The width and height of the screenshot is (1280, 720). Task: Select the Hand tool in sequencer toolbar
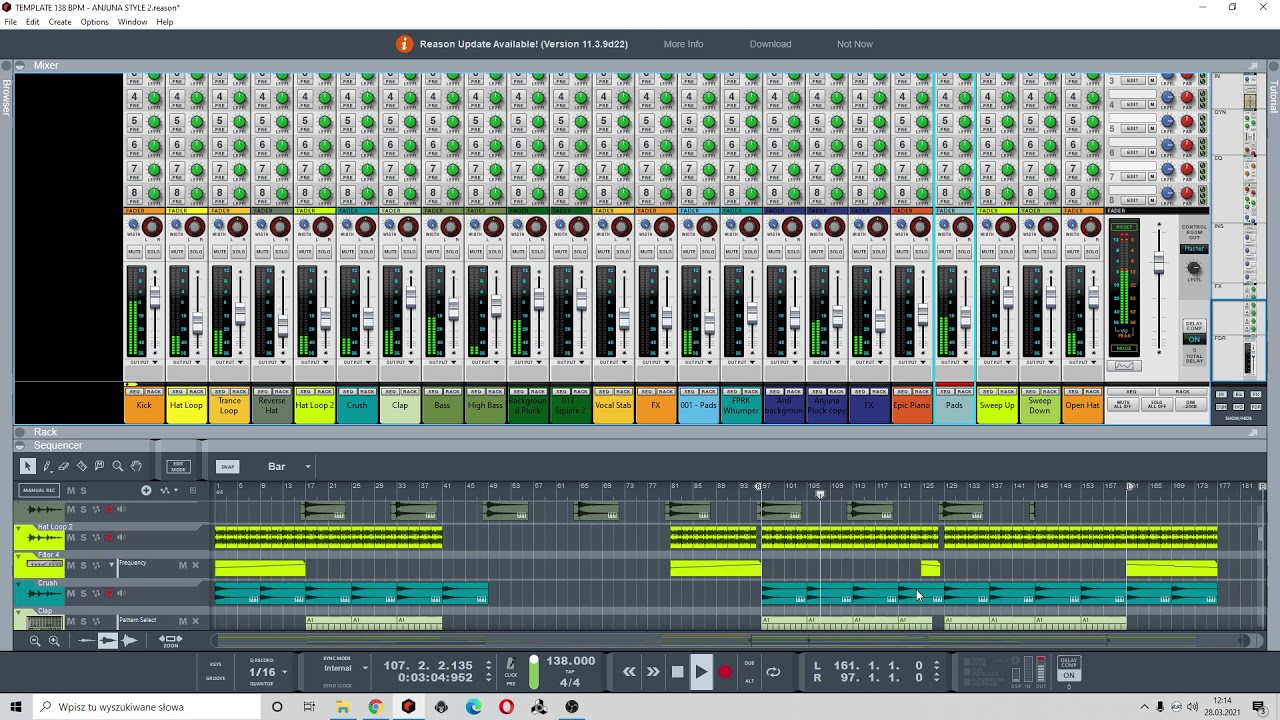click(x=136, y=466)
